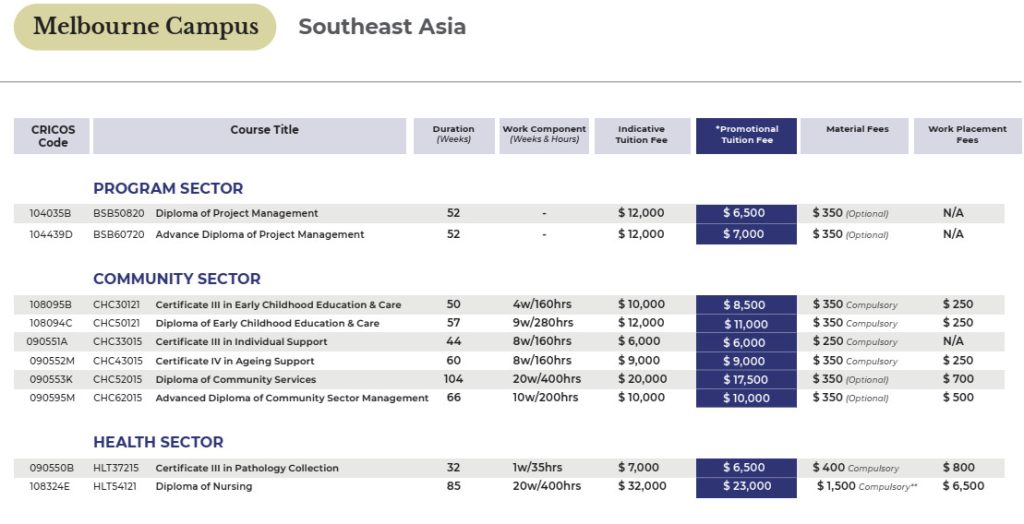
Task: Select the Duration (Weeks) column header
Action: 453,134
